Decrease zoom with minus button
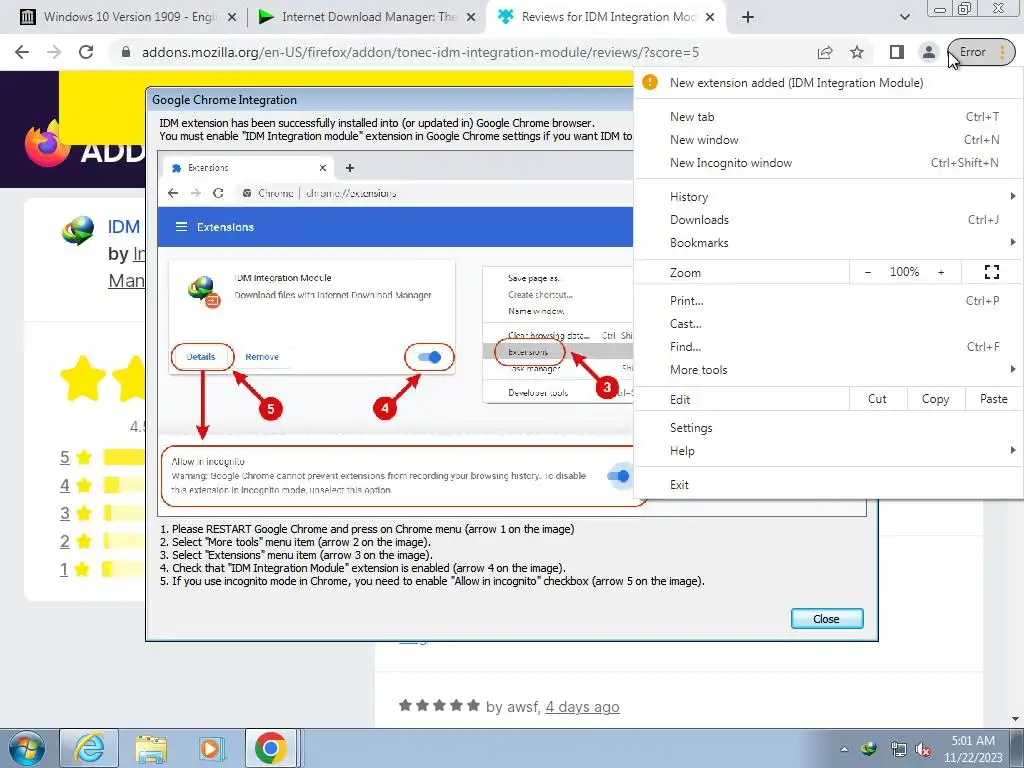The image size is (1024, 768). click(x=867, y=272)
